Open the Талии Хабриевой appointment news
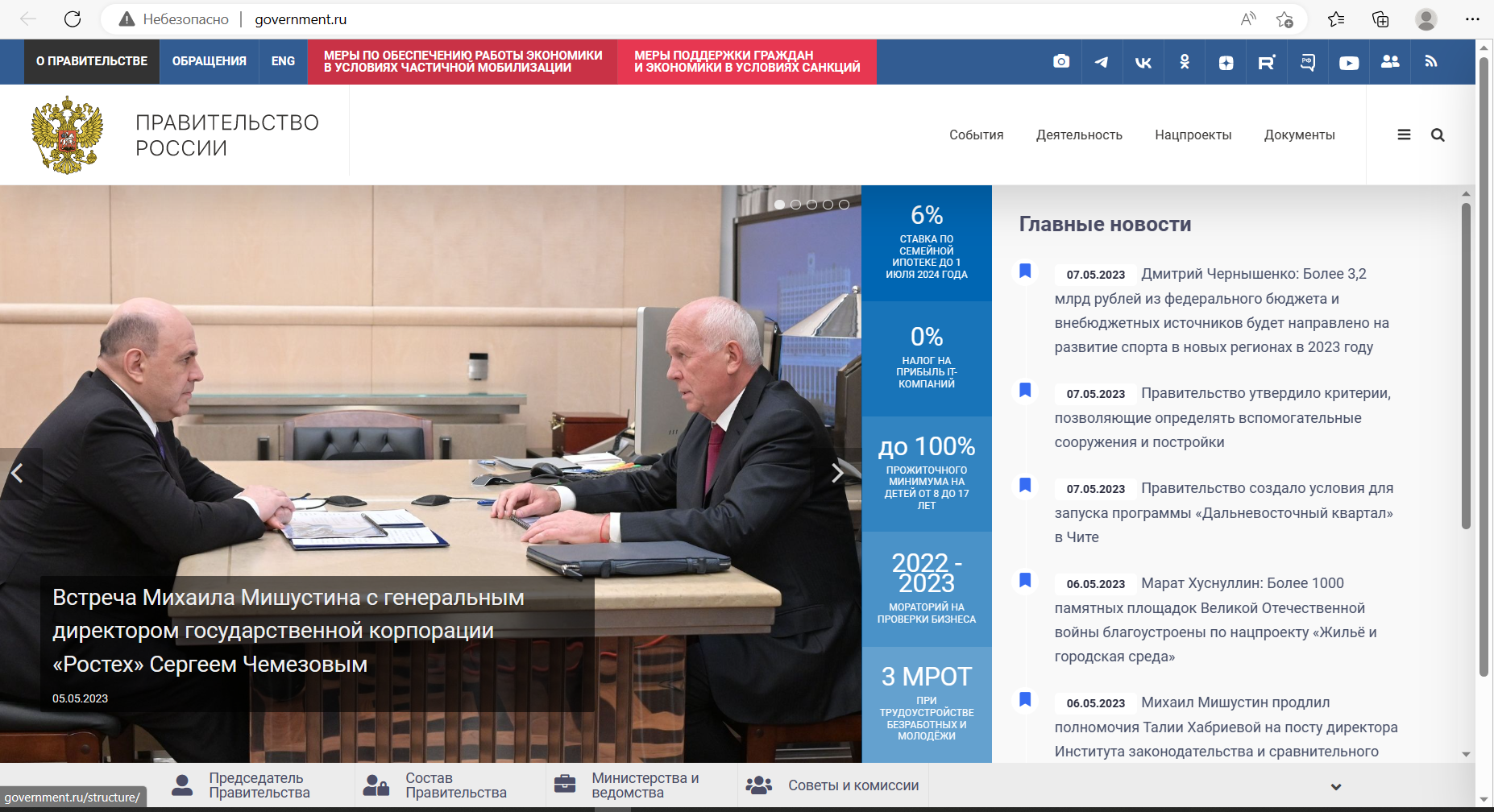The image size is (1494, 812). coord(1226,727)
